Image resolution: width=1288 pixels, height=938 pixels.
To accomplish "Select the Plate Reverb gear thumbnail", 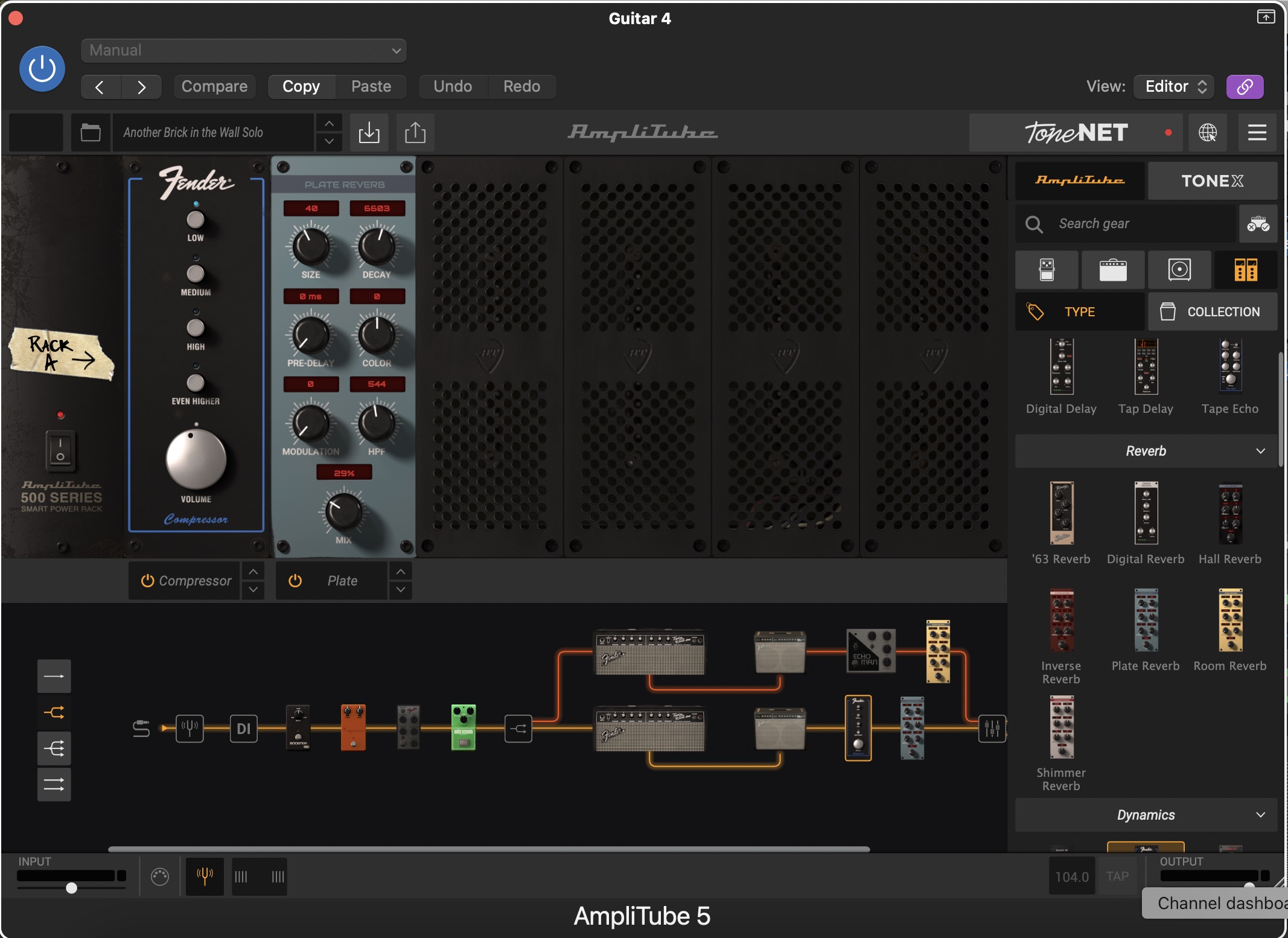I will click(x=1146, y=620).
